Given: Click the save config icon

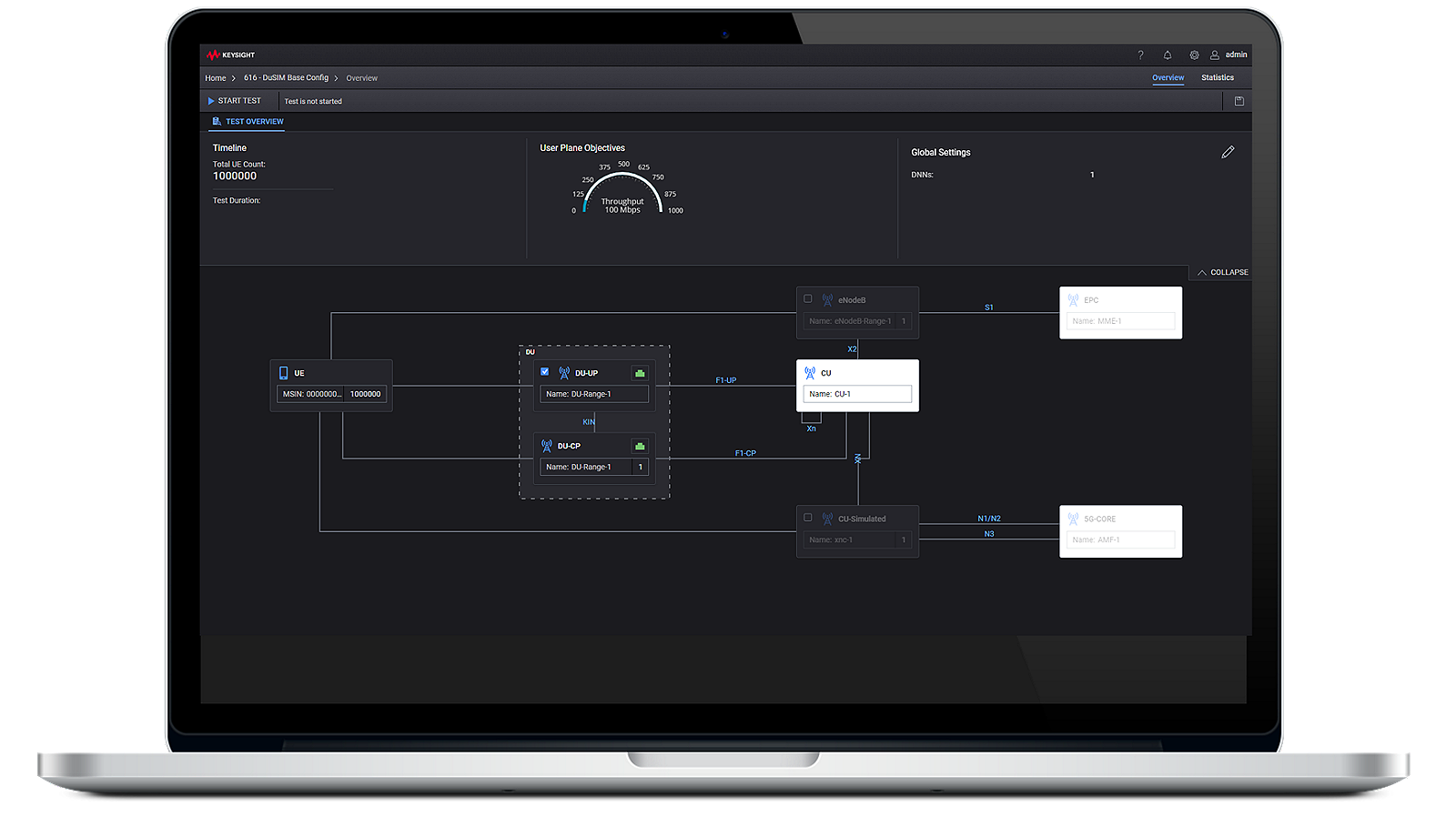Looking at the screenshot, I should 1239,101.
